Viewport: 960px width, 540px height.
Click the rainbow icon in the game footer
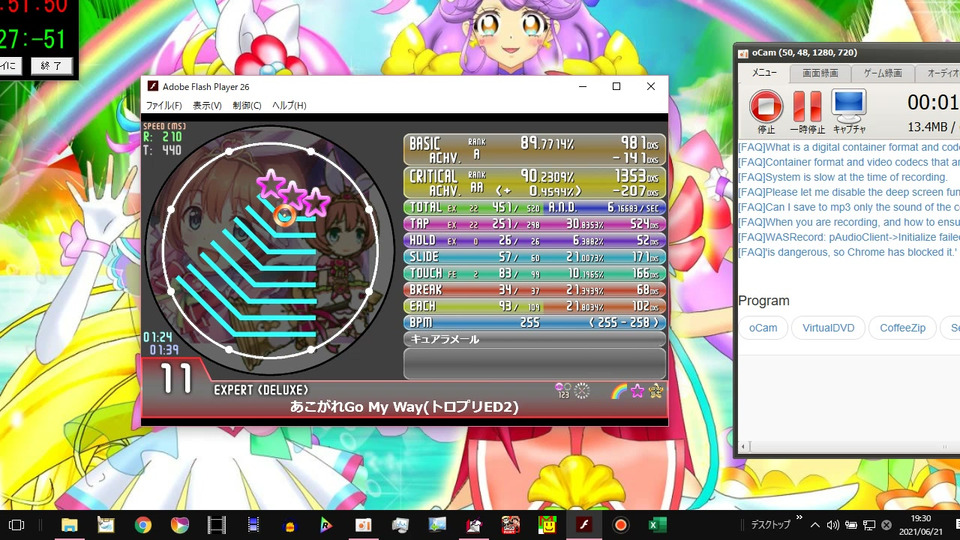coord(619,391)
